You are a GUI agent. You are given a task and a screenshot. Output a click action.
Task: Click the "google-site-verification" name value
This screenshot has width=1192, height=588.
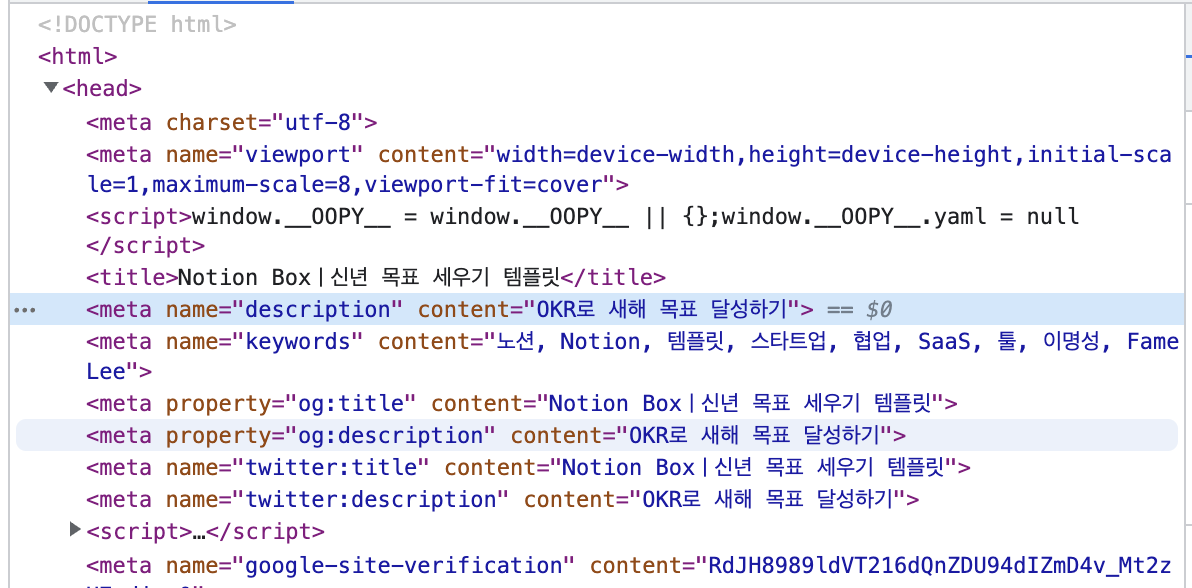click(x=404, y=566)
